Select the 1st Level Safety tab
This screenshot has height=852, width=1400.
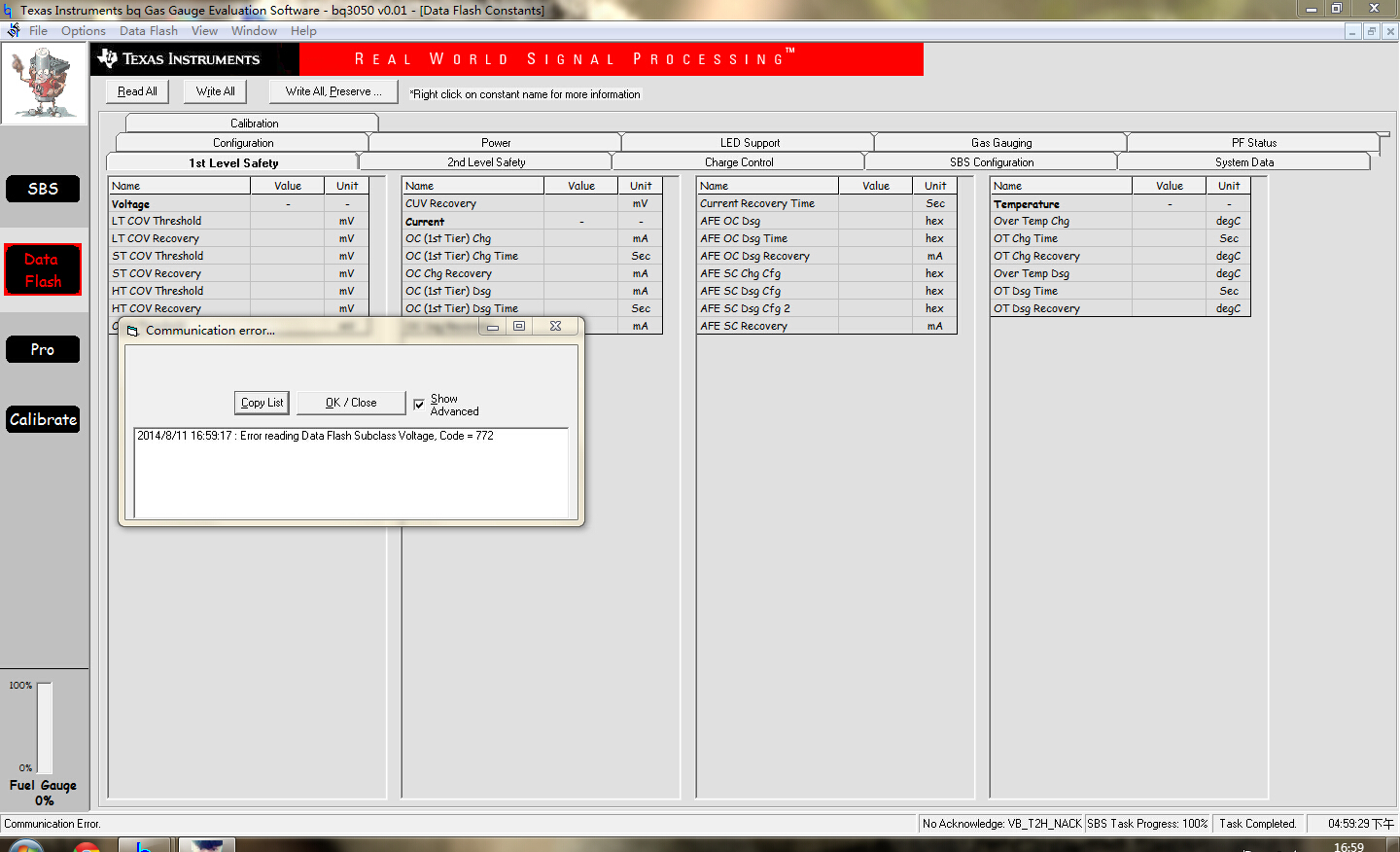233,162
